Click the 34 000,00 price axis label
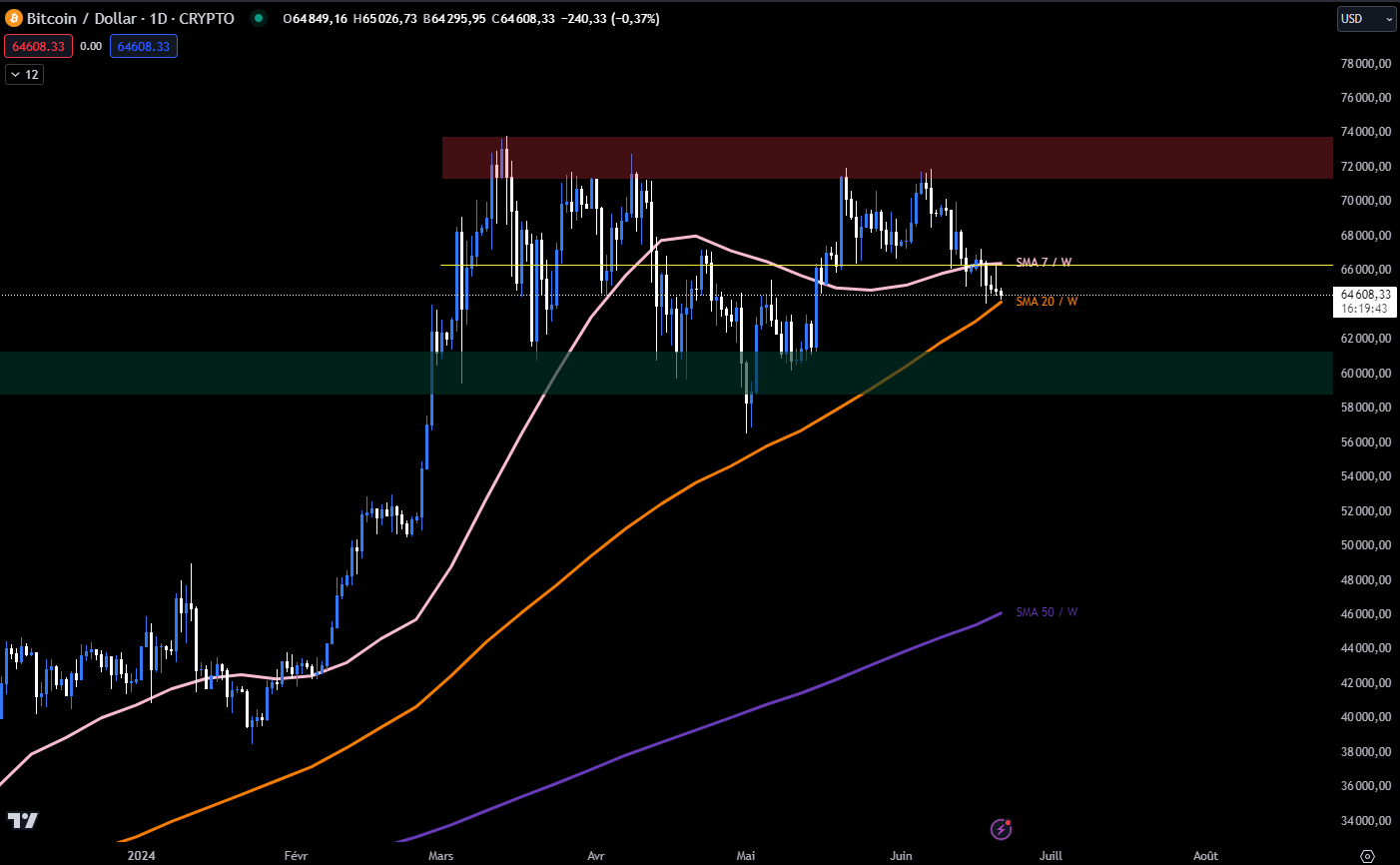This screenshot has width=1400, height=865. coord(1365,821)
